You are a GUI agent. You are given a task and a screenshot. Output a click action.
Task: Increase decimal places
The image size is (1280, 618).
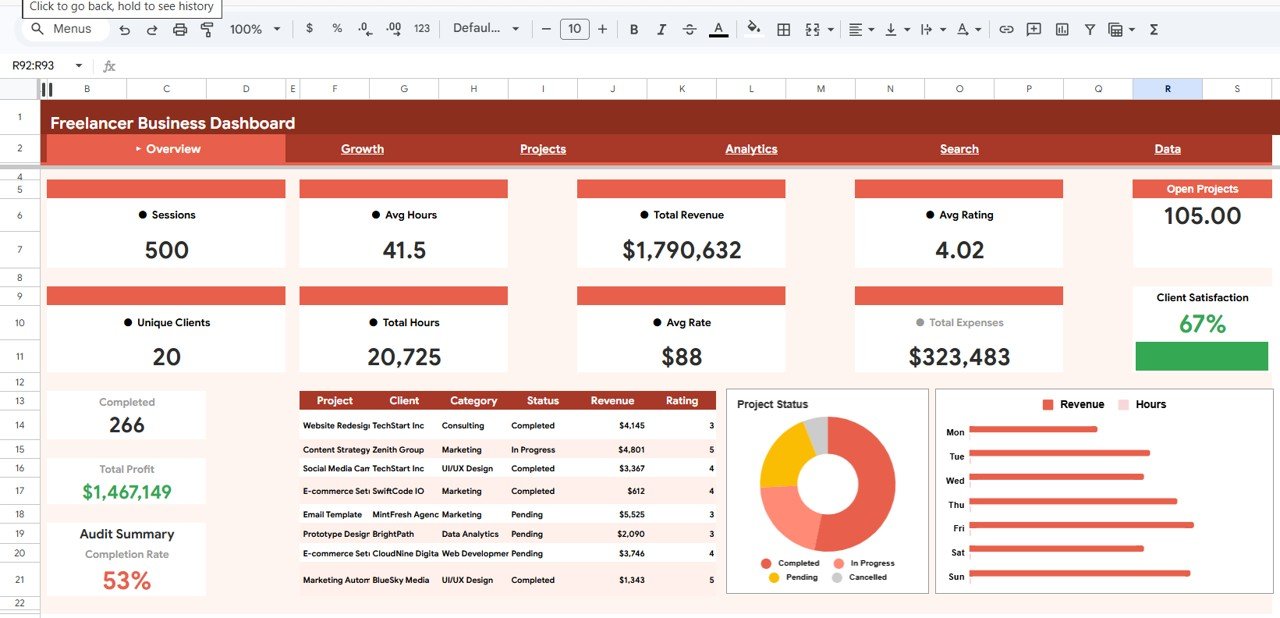point(393,29)
